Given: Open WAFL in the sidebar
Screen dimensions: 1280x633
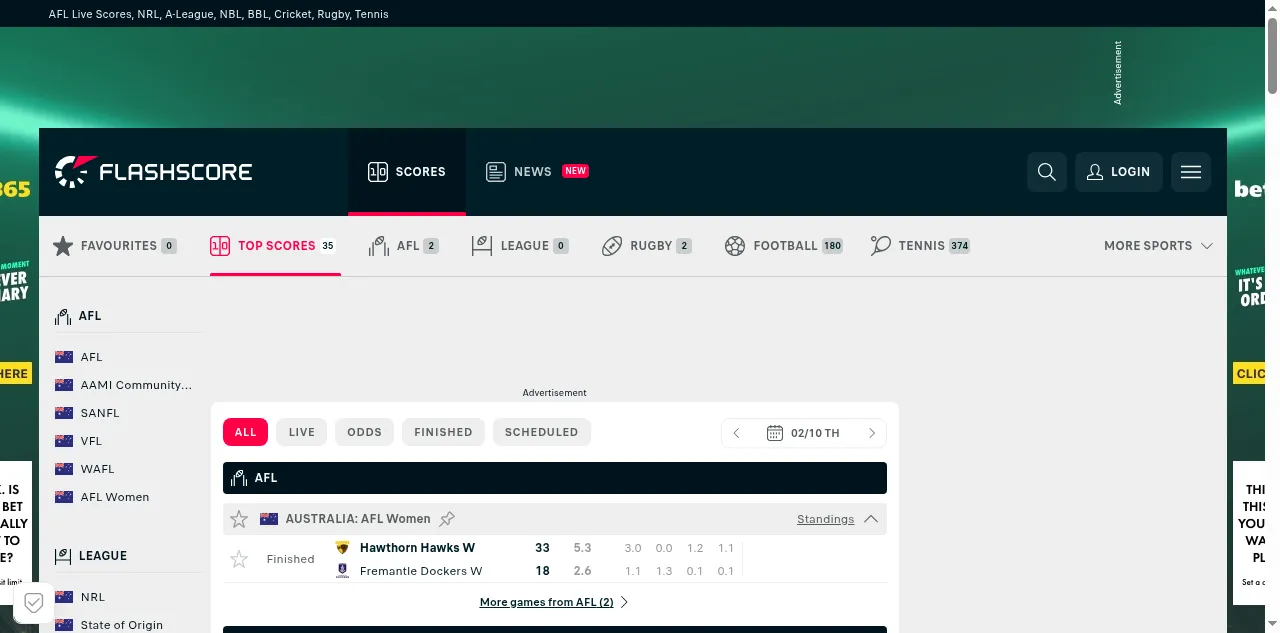Looking at the screenshot, I should click(x=98, y=469).
